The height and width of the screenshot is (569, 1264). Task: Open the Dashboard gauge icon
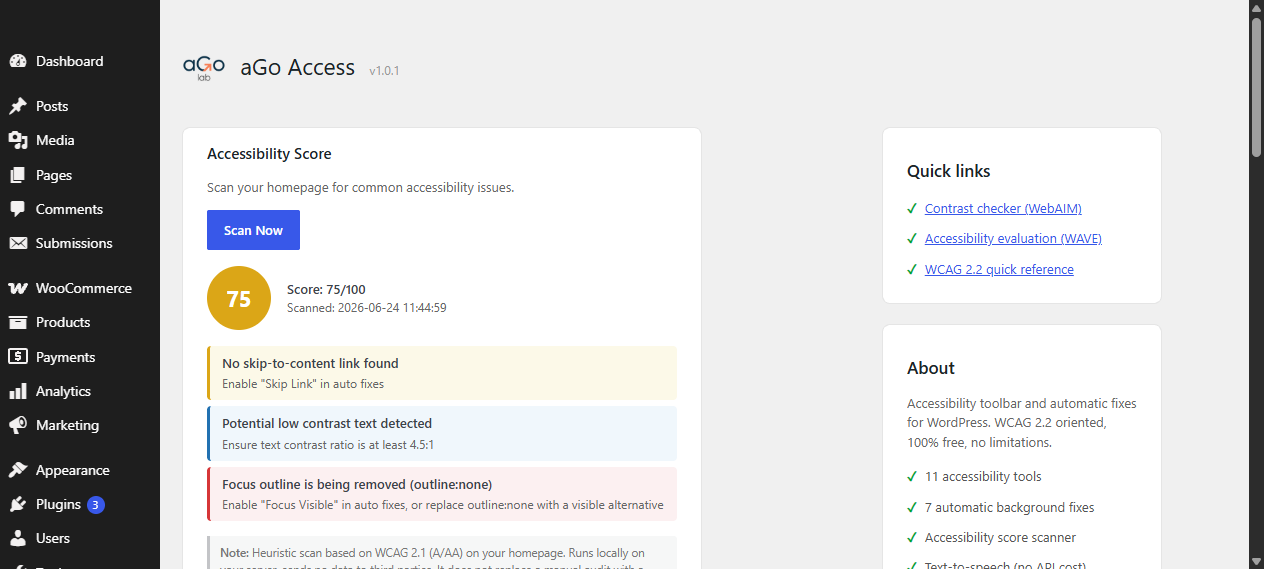[x=18, y=61]
